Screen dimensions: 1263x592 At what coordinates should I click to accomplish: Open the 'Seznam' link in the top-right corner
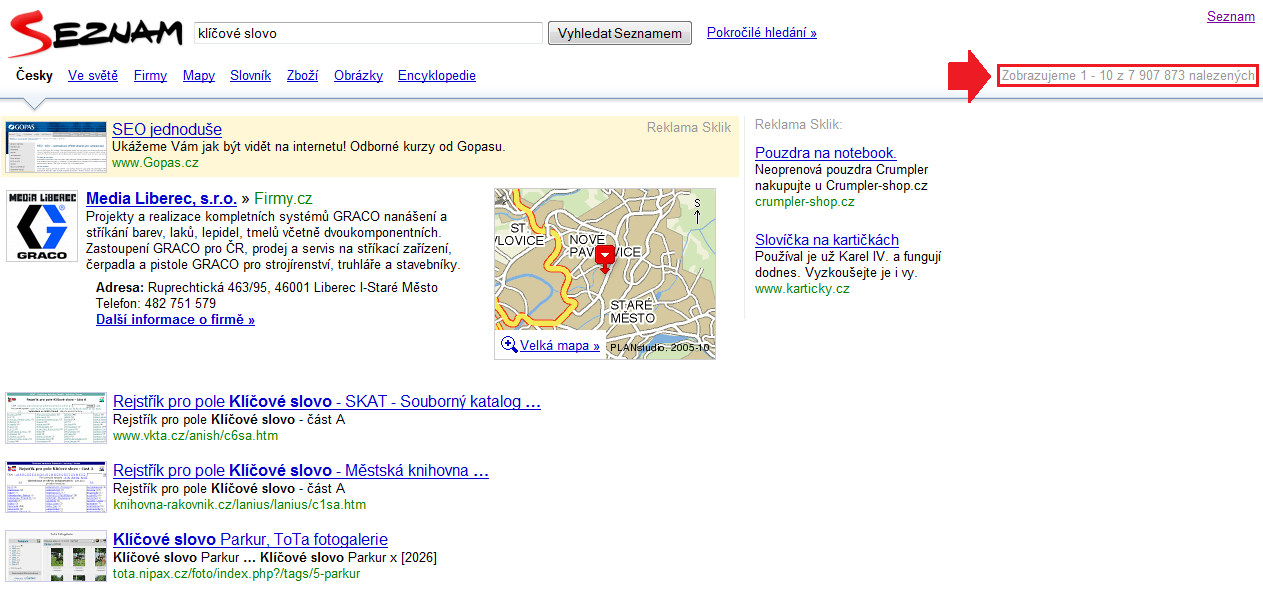tap(1231, 16)
